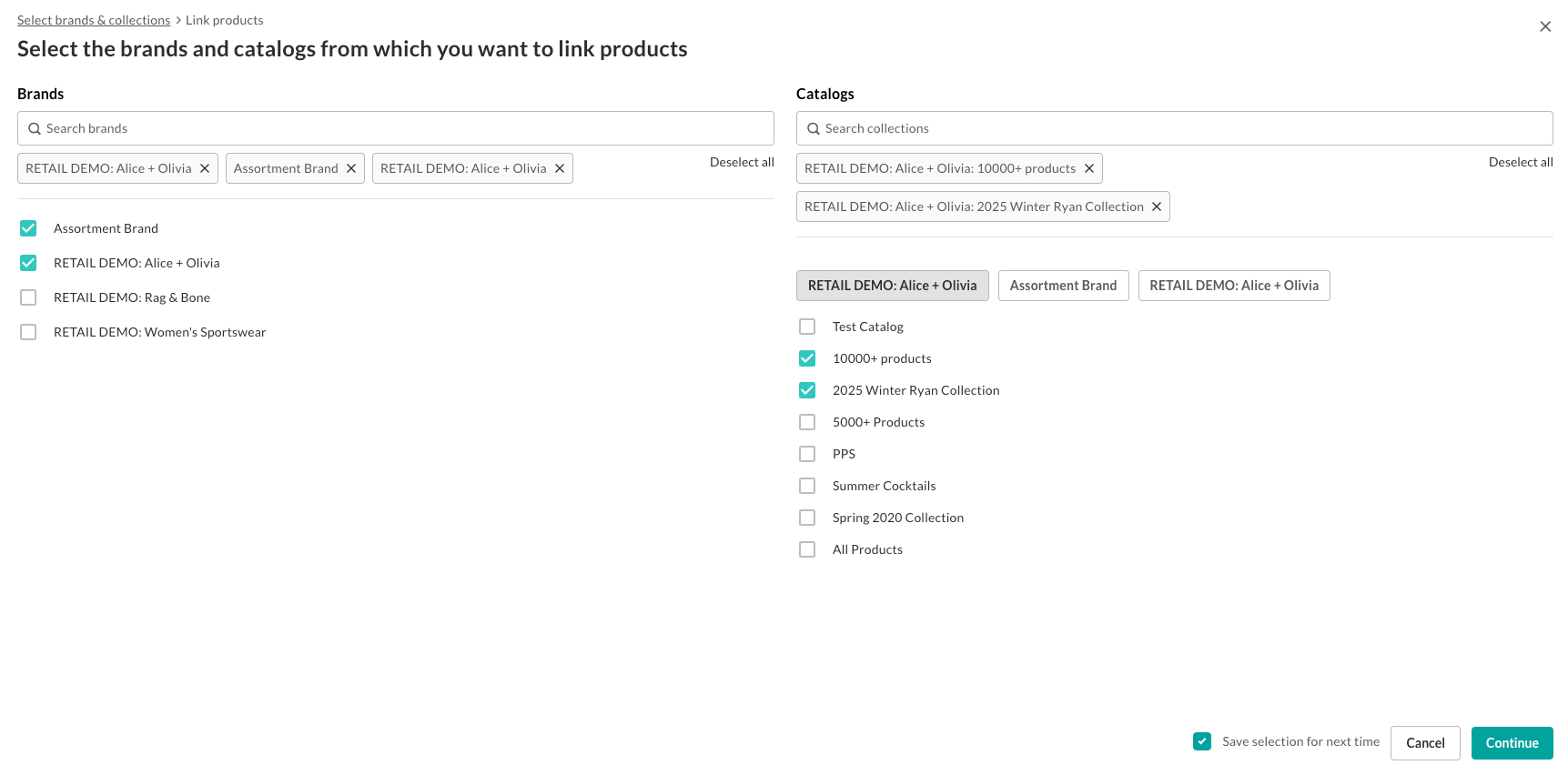The width and height of the screenshot is (1568, 775).
Task: Open the last RETAIL DEMO: Alice + Olivia tab
Action: coord(1233,286)
